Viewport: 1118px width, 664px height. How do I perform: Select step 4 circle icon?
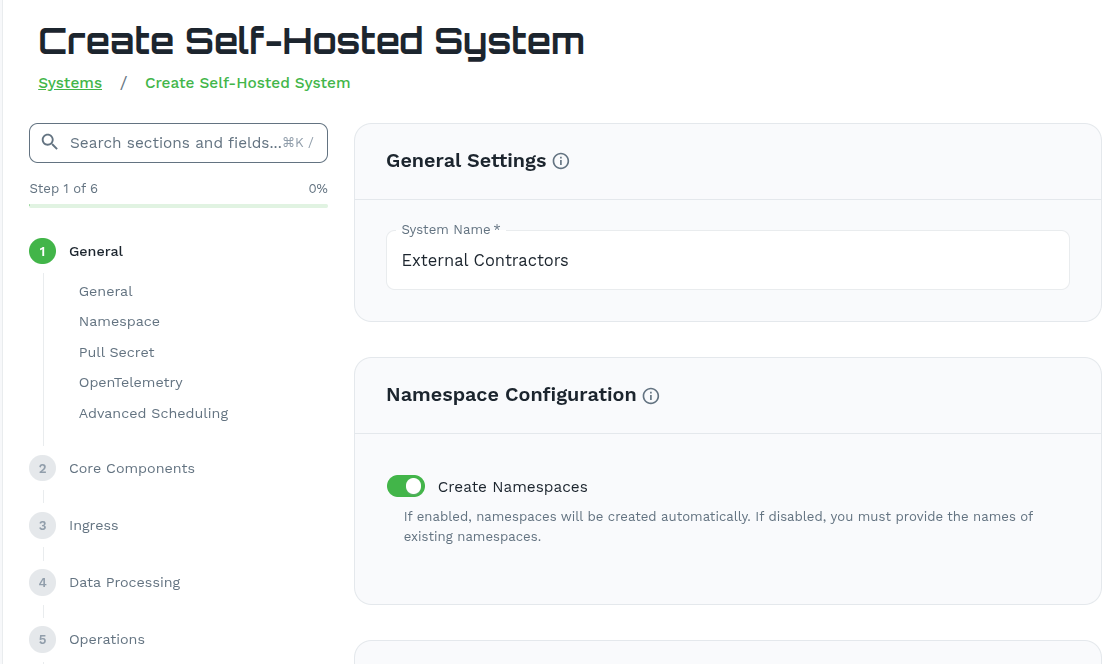[x=43, y=583]
